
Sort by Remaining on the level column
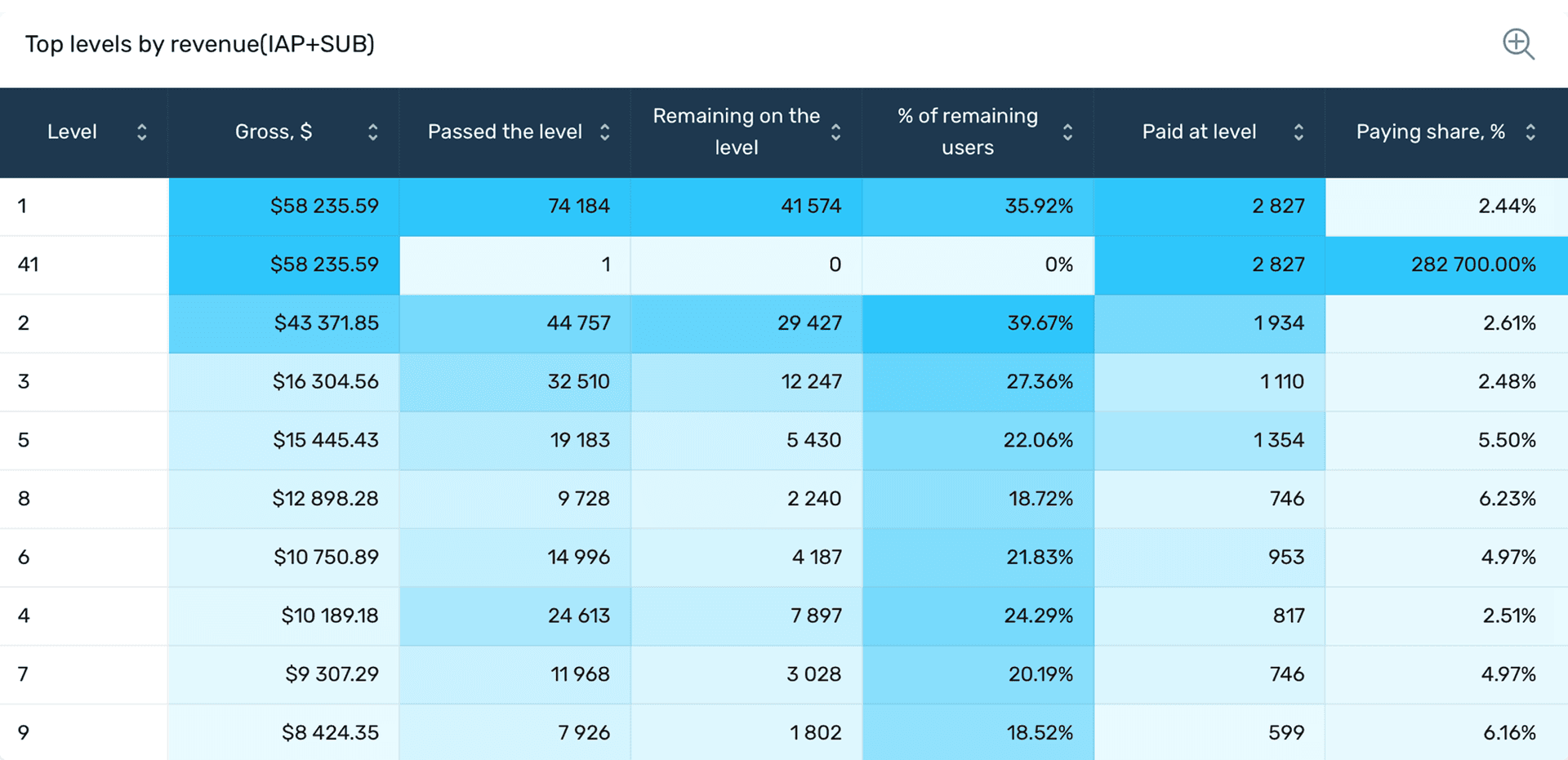tap(836, 132)
